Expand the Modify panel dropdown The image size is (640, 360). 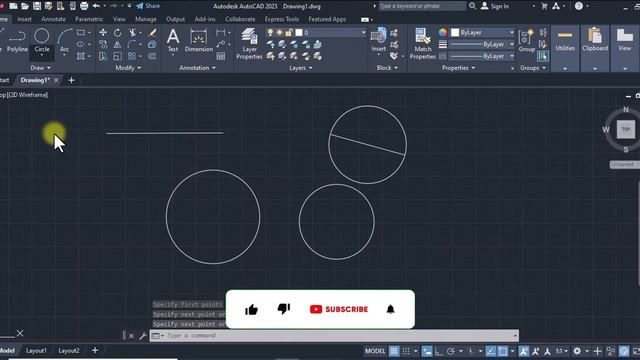pyautogui.click(x=128, y=68)
